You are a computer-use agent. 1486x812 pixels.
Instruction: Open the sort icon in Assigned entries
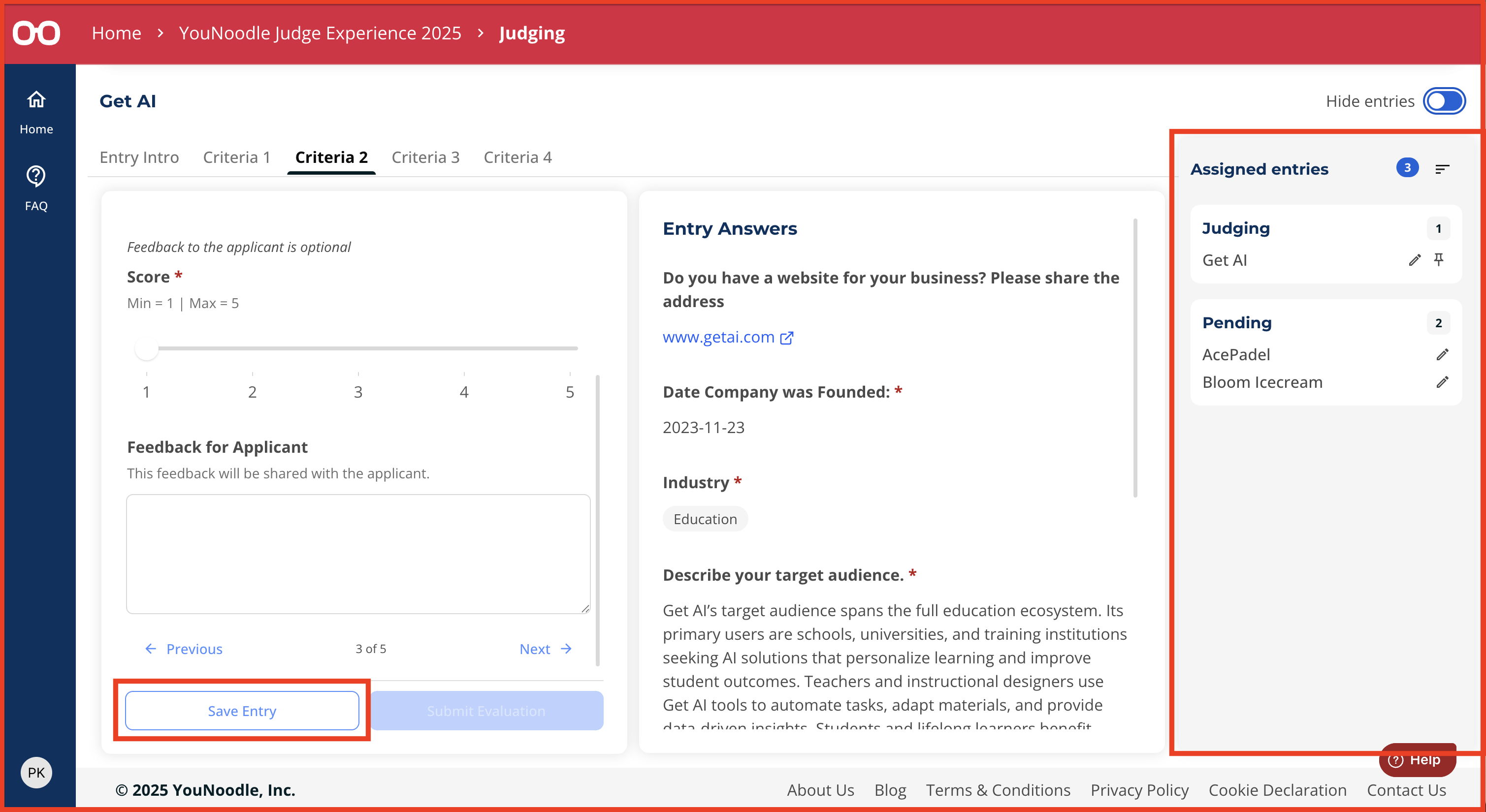[x=1442, y=169]
